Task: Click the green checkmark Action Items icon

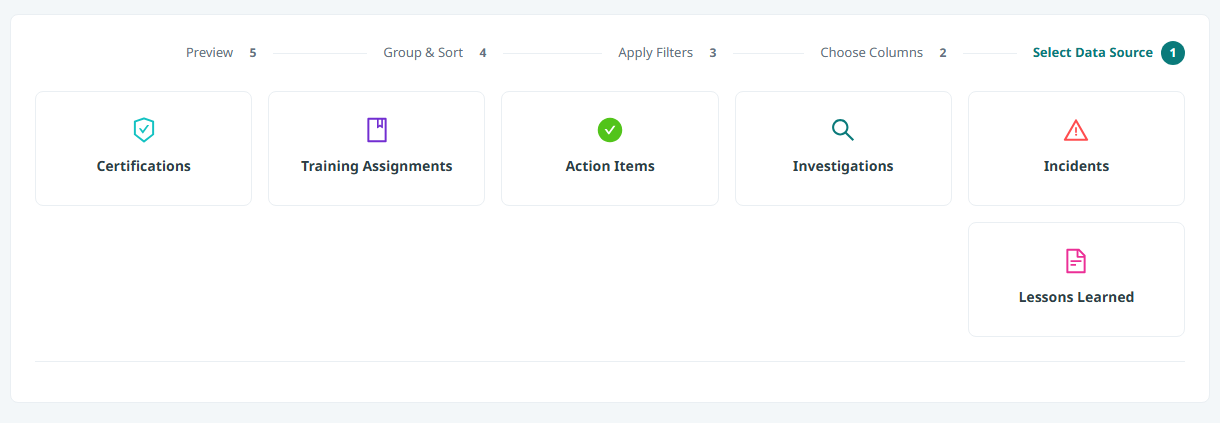Action: point(610,130)
